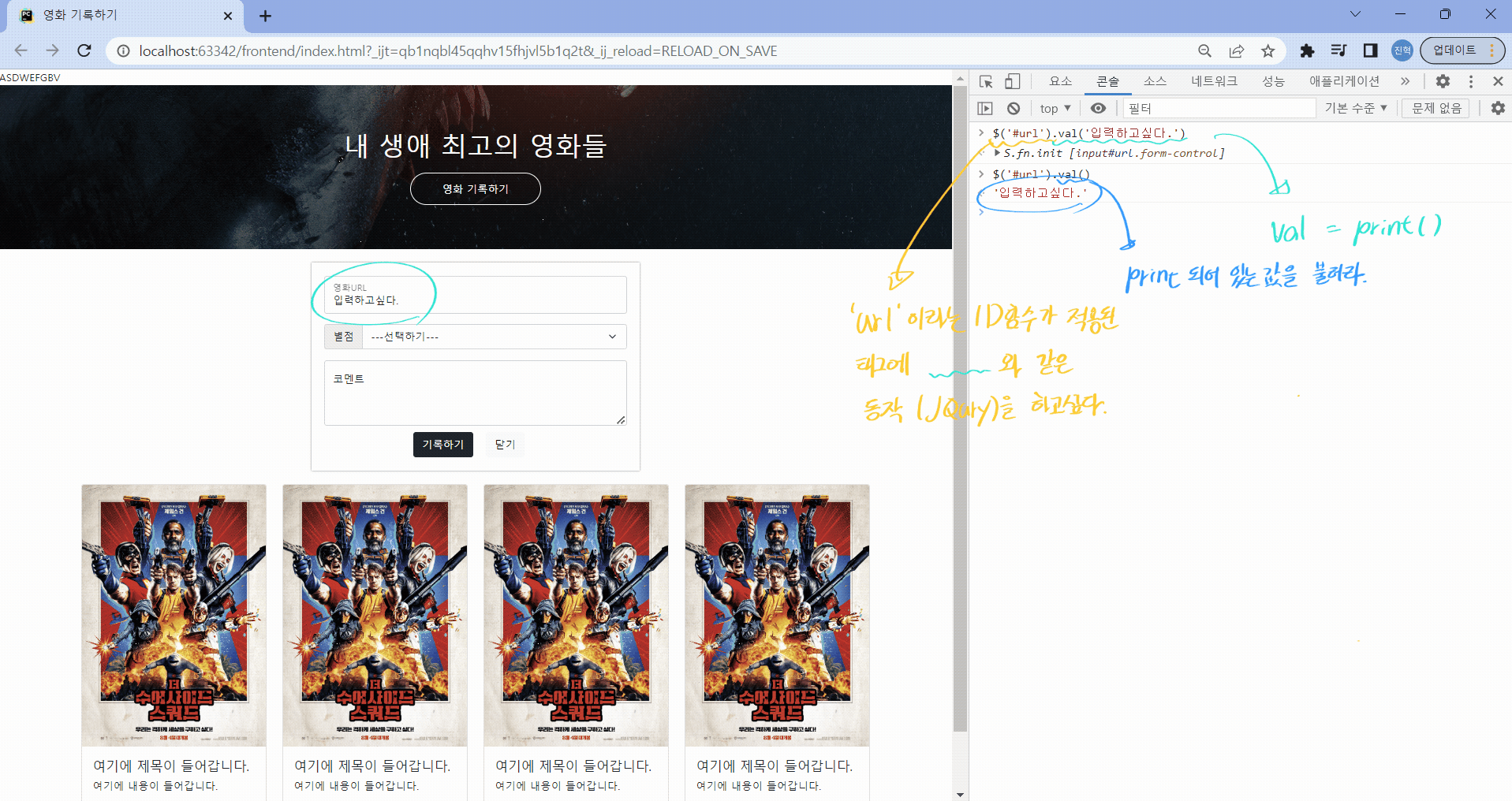The width and height of the screenshot is (1512, 801).
Task: Switch to 네트워크 DevTools tab
Action: 1214,81
